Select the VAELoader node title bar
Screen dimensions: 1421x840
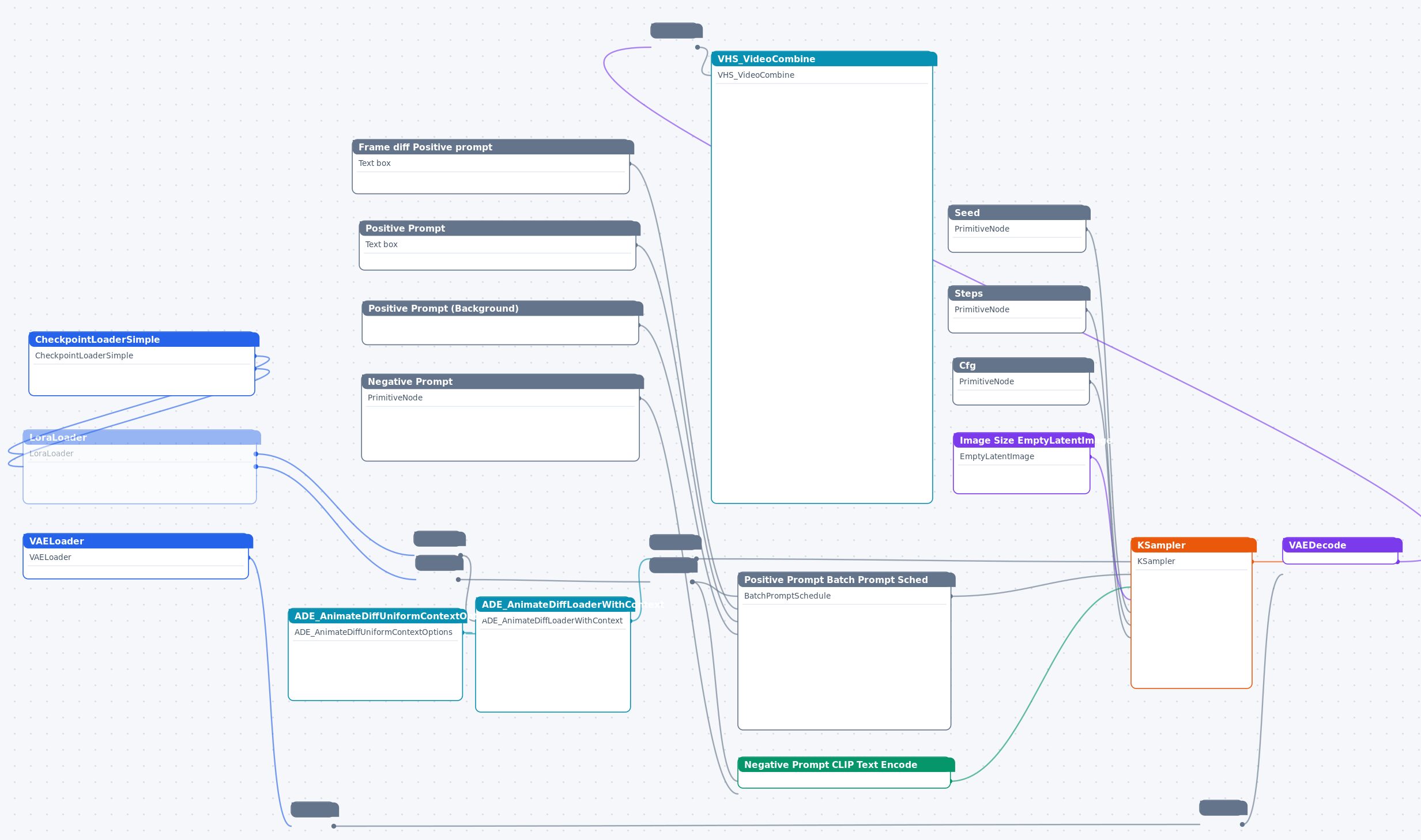(138, 541)
